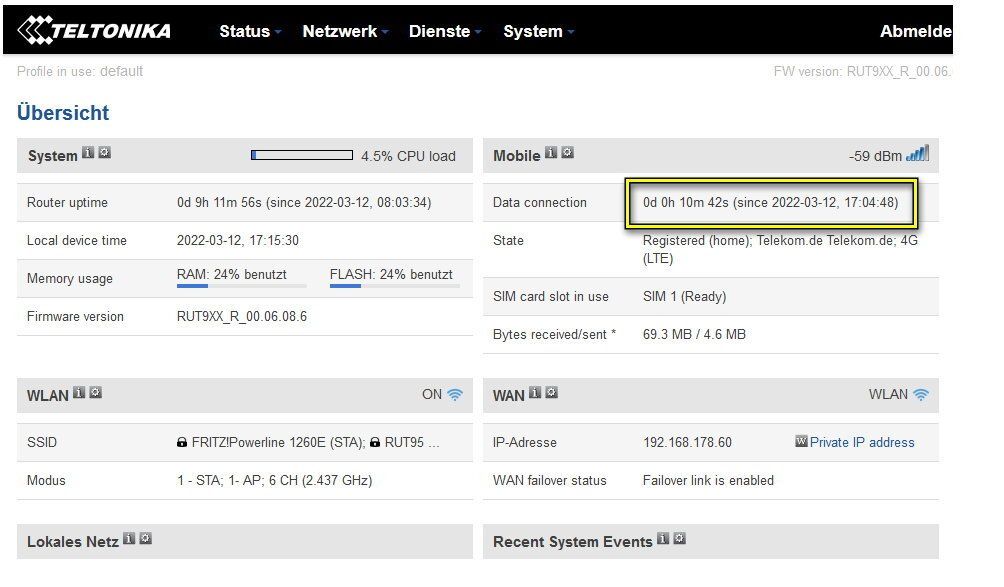The height and width of the screenshot is (587, 1004).
Task: Click the Mobile panel info icon
Action: click(x=551, y=154)
